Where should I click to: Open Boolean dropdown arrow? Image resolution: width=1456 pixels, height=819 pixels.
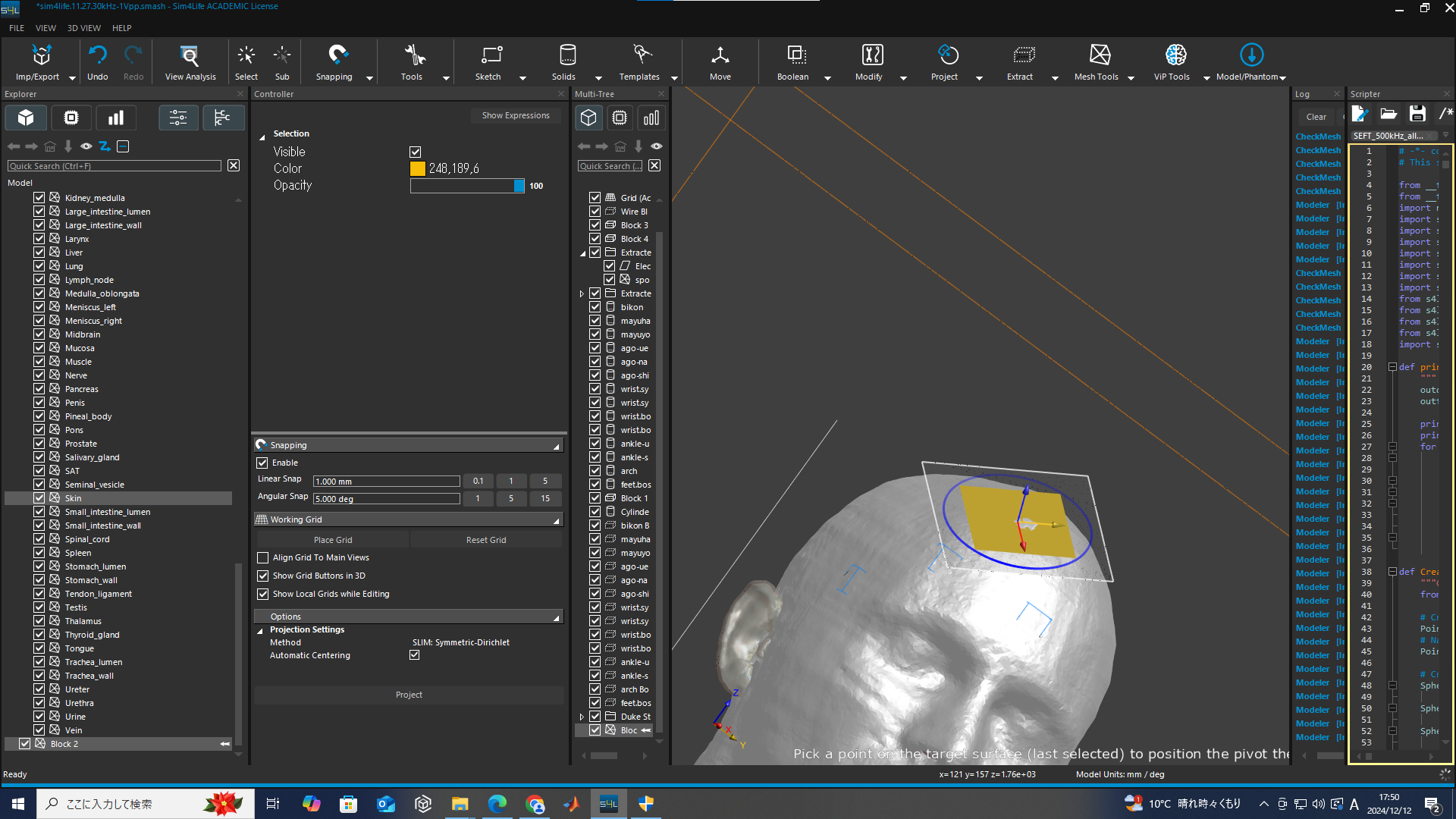pos(827,78)
